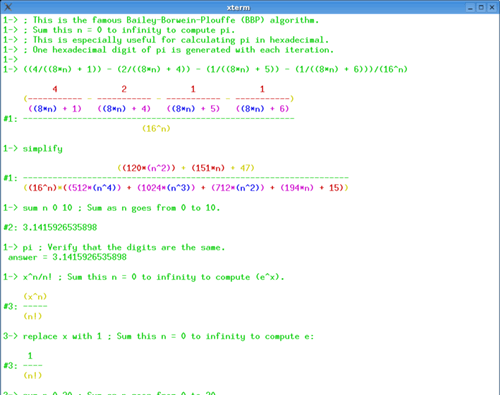Click the '(151*n)' term in numerator
Viewport: 500px width, 395px height.
[x=208, y=168]
